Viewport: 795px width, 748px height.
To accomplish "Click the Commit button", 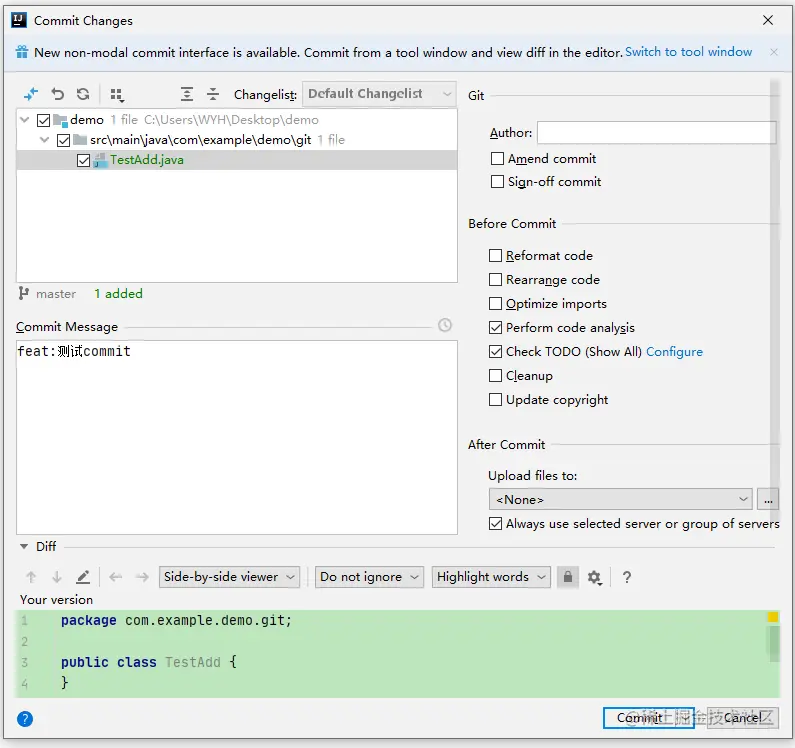I will coord(648,718).
